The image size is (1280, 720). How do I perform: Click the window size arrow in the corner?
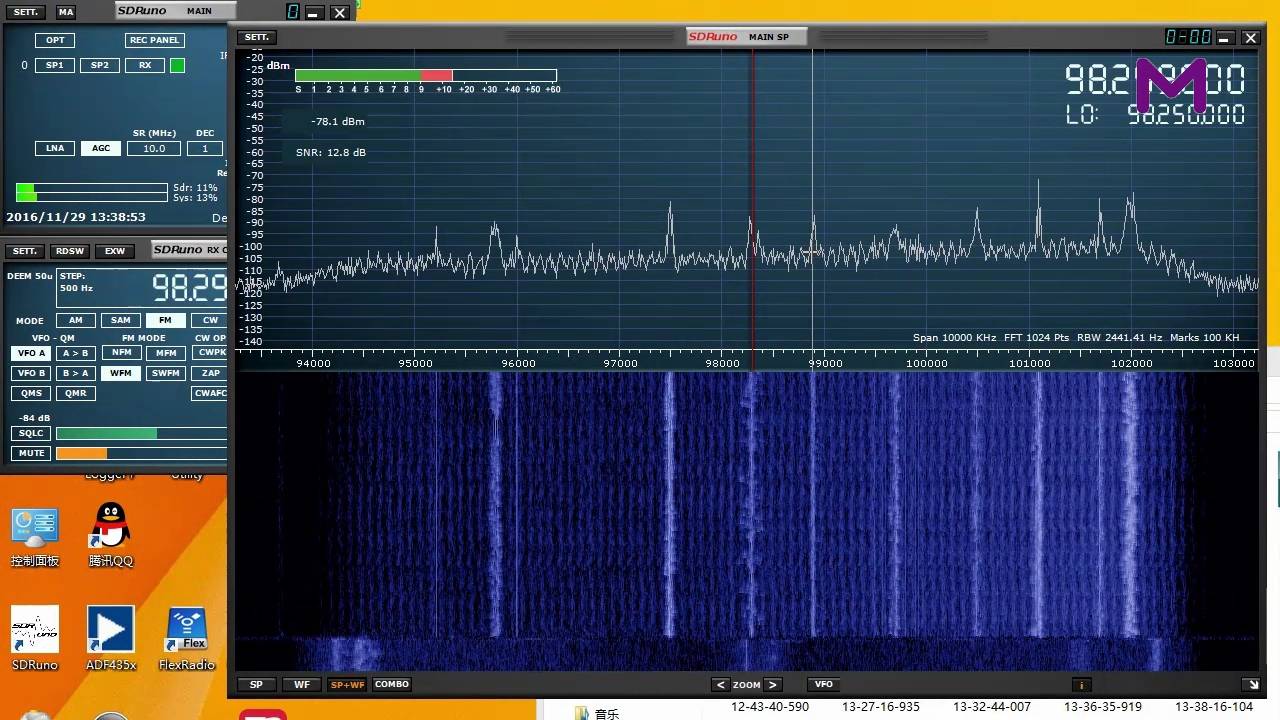click(x=1251, y=685)
